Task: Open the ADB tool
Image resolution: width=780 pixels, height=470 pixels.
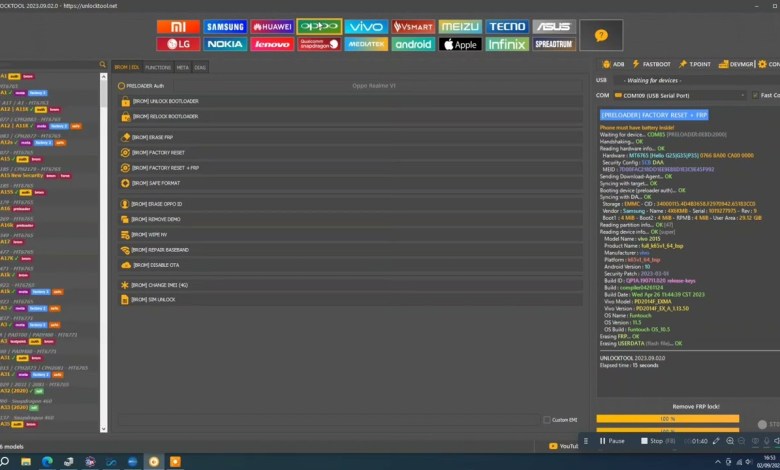Action: [x=611, y=64]
